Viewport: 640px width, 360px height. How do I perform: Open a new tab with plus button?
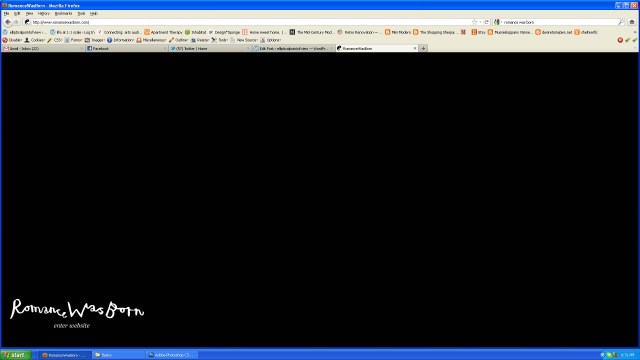click(423, 48)
